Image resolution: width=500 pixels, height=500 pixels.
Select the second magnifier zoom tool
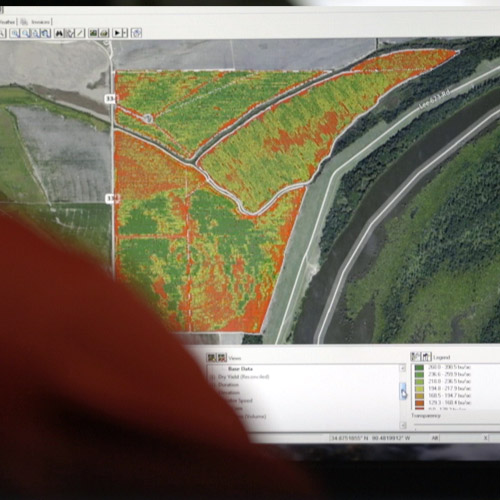click(26, 33)
